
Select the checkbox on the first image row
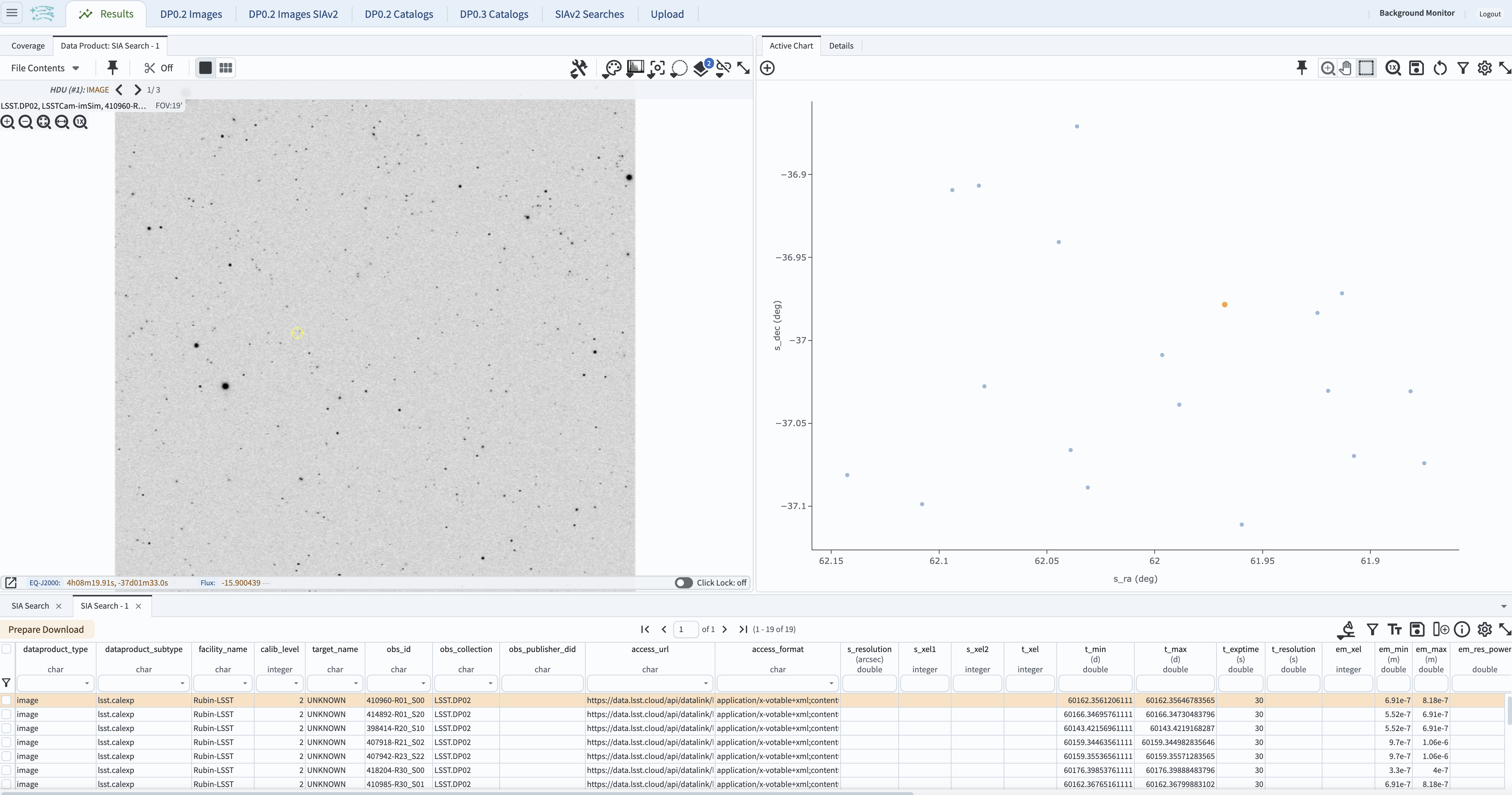pos(6,700)
